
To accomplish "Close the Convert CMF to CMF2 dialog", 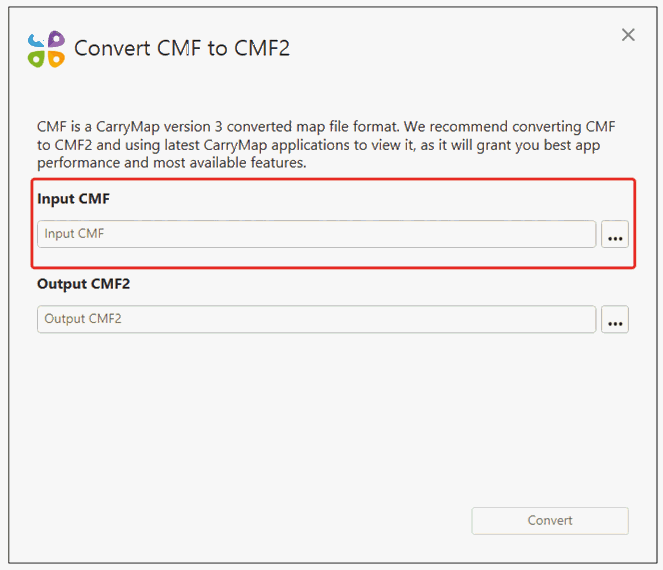I will click(628, 35).
